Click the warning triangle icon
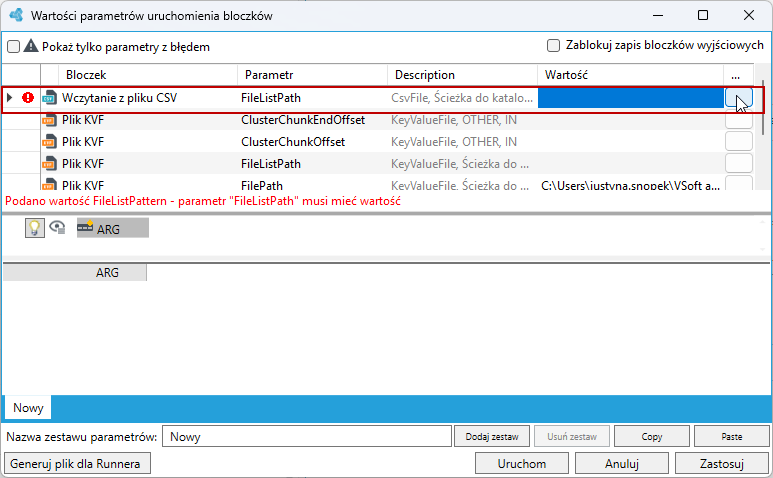The image size is (773, 478). (31, 46)
